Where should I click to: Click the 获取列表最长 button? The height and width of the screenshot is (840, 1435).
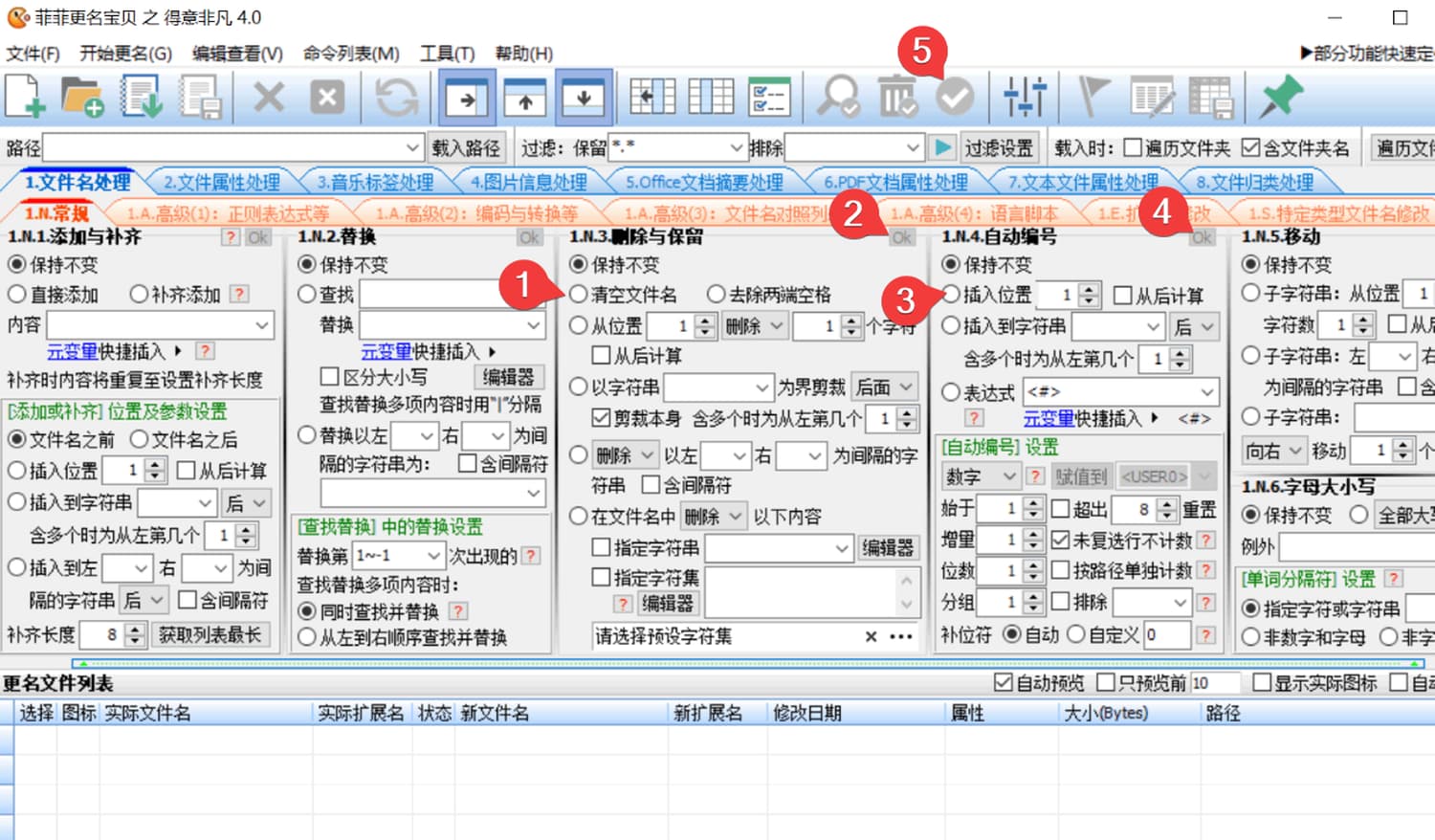(210, 634)
